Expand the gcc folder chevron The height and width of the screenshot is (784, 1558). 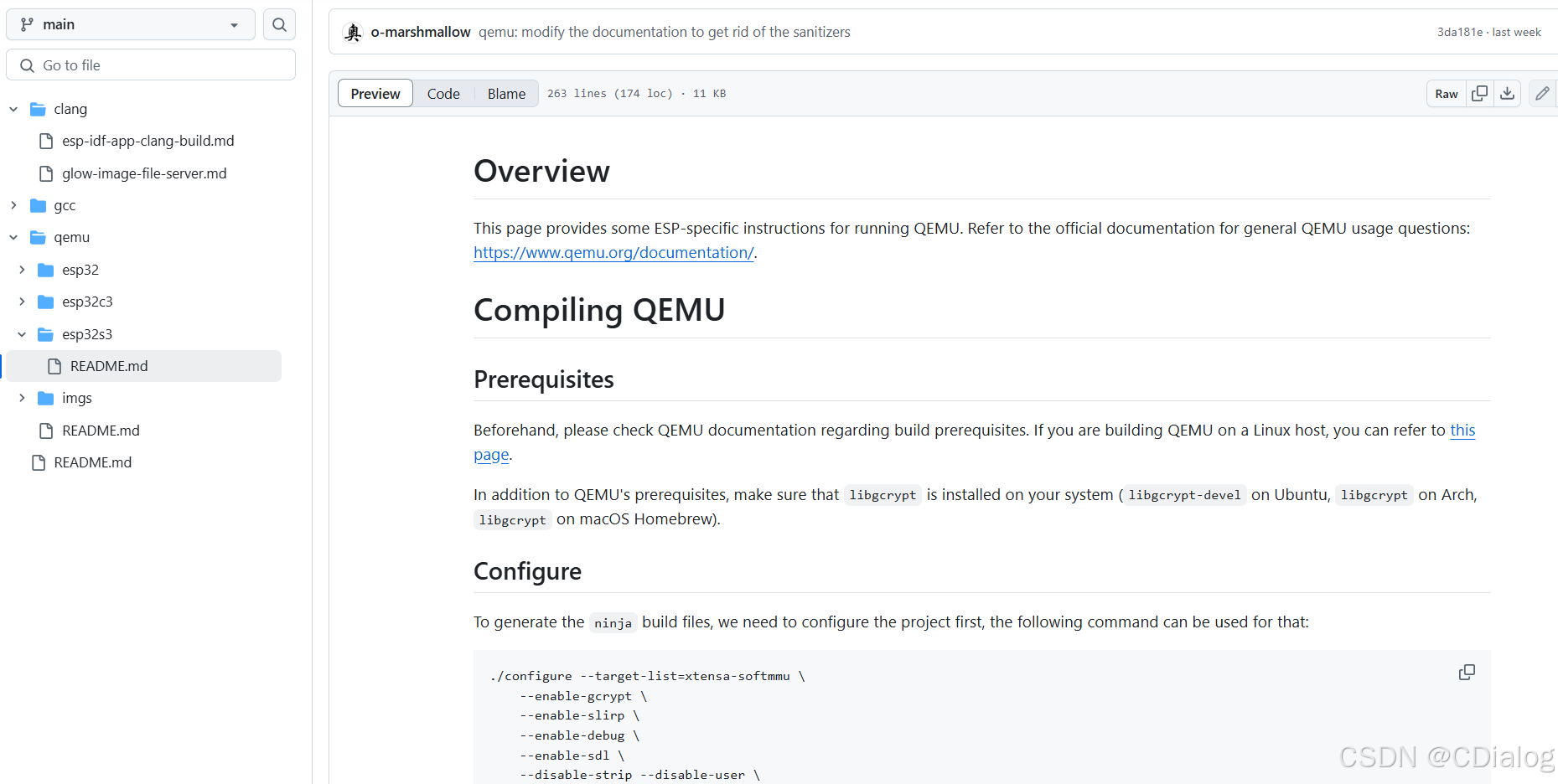13,205
